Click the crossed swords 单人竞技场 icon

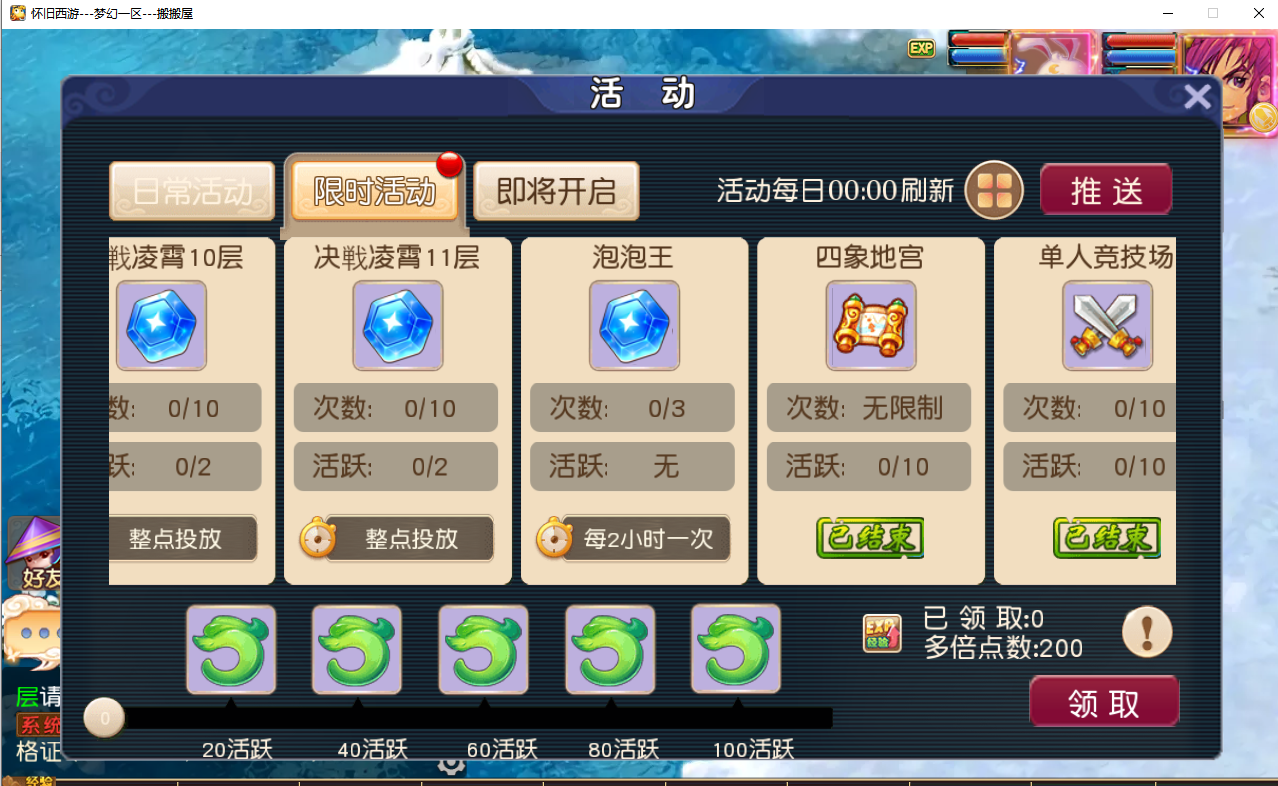click(1107, 326)
